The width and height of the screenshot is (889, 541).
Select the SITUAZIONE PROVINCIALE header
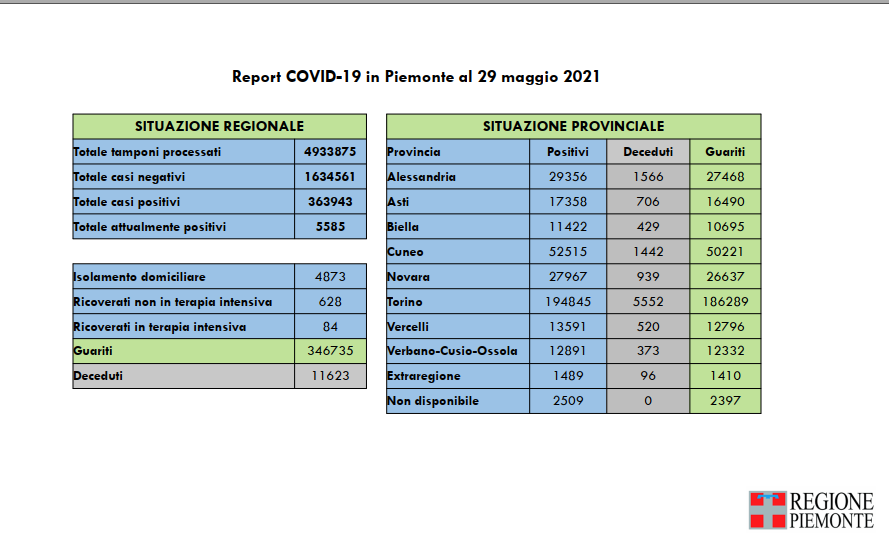coord(573,127)
